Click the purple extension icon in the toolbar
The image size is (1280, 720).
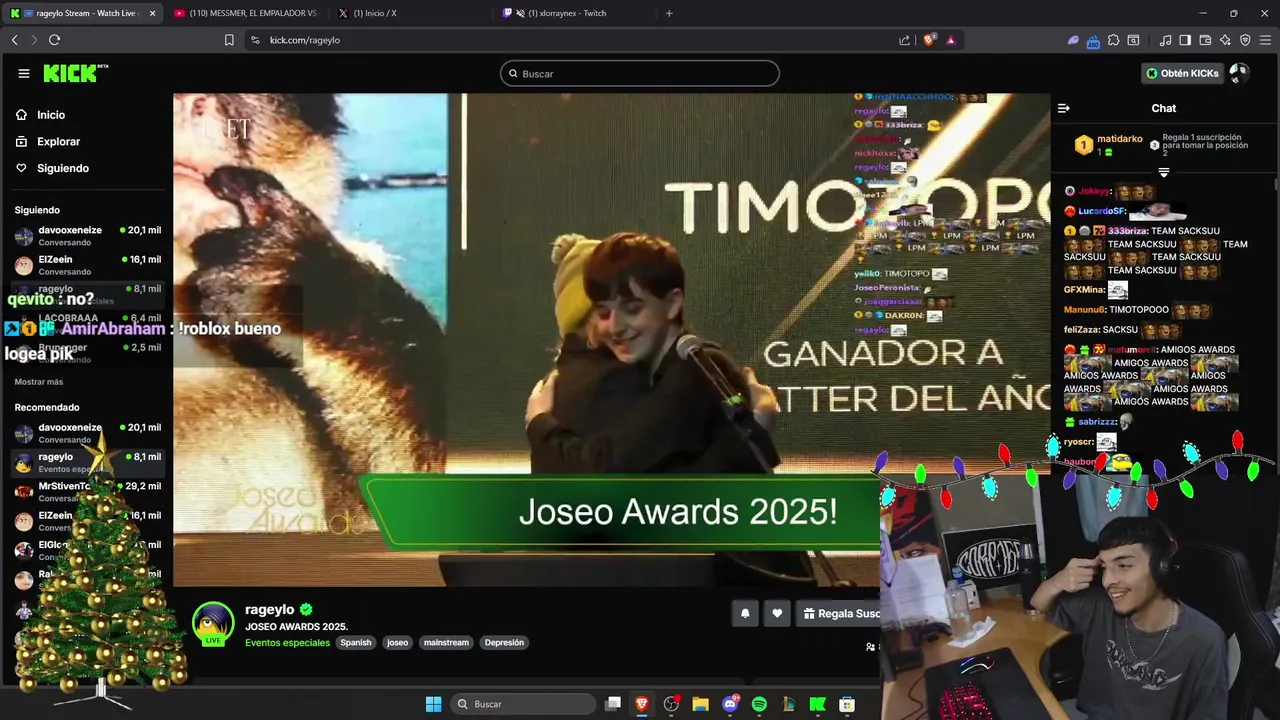(1073, 40)
